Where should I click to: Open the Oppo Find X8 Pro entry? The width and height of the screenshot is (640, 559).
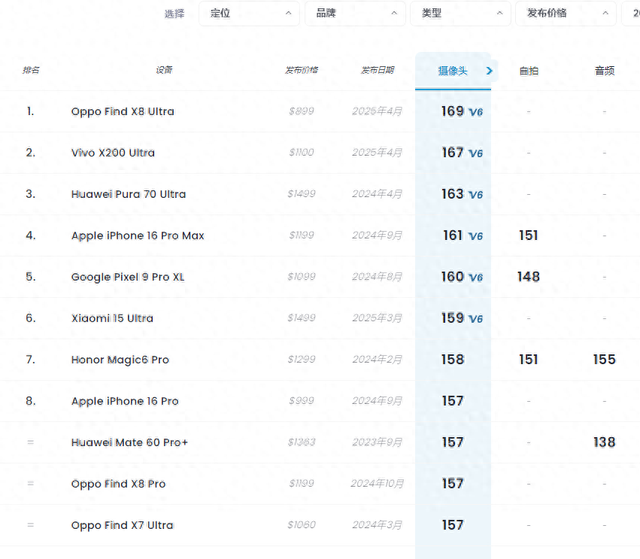118,484
